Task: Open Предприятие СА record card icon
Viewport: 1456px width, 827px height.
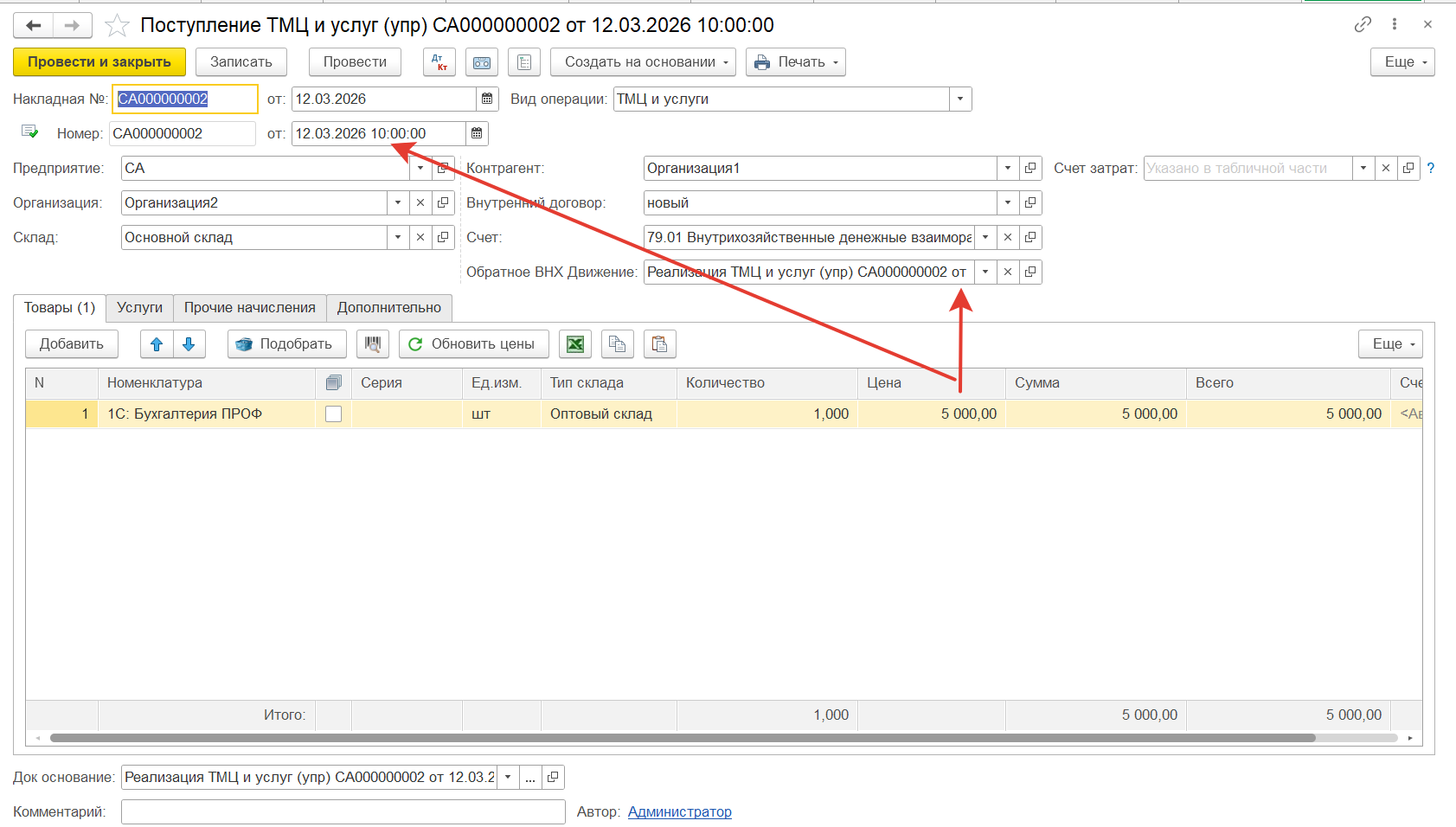Action: (x=443, y=168)
